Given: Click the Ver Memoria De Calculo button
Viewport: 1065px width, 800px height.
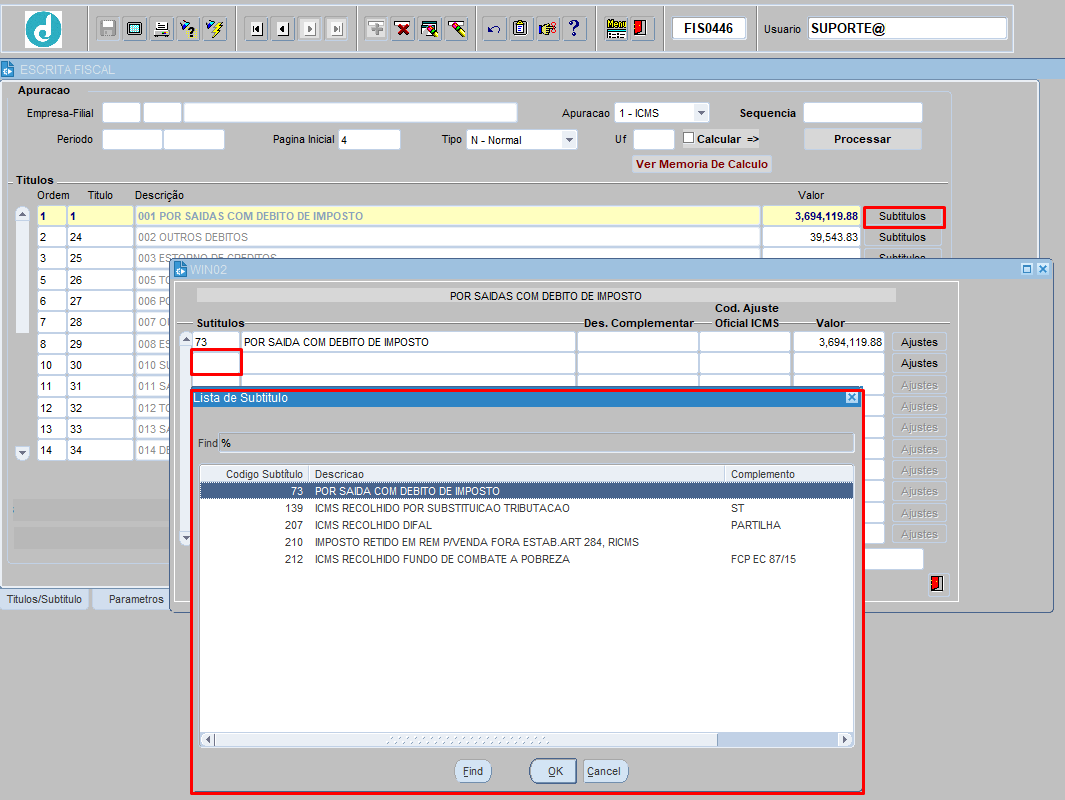Looking at the screenshot, I should click(x=702, y=164).
